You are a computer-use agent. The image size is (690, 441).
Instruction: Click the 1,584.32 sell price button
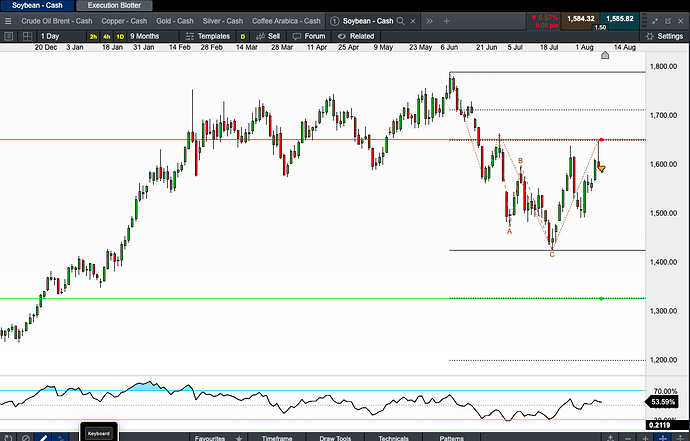pos(580,18)
